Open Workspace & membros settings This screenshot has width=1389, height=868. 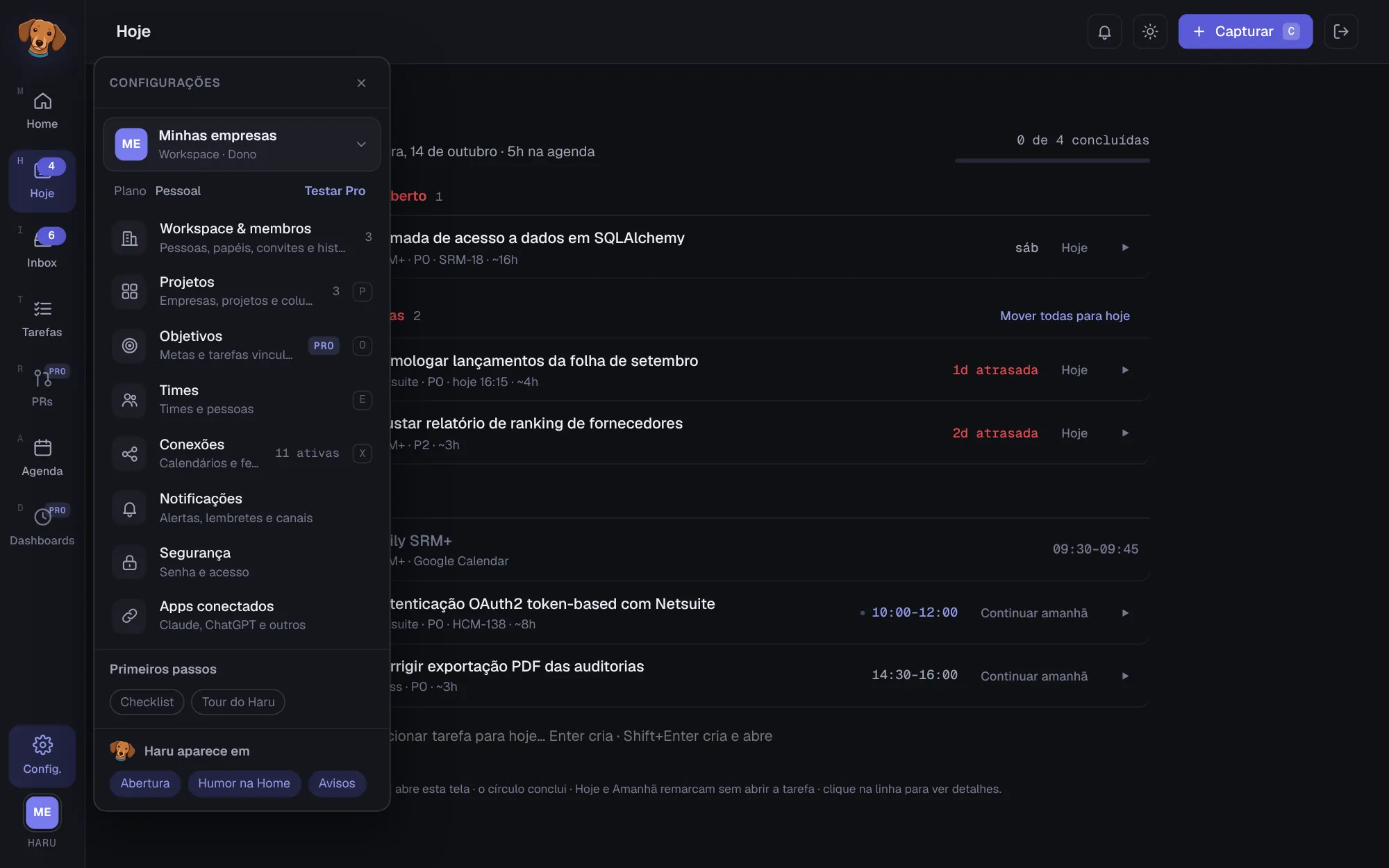[x=242, y=237]
